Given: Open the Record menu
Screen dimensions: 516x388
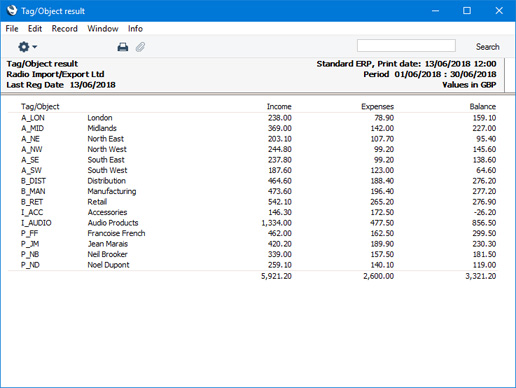Looking at the screenshot, I should click(65, 29).
